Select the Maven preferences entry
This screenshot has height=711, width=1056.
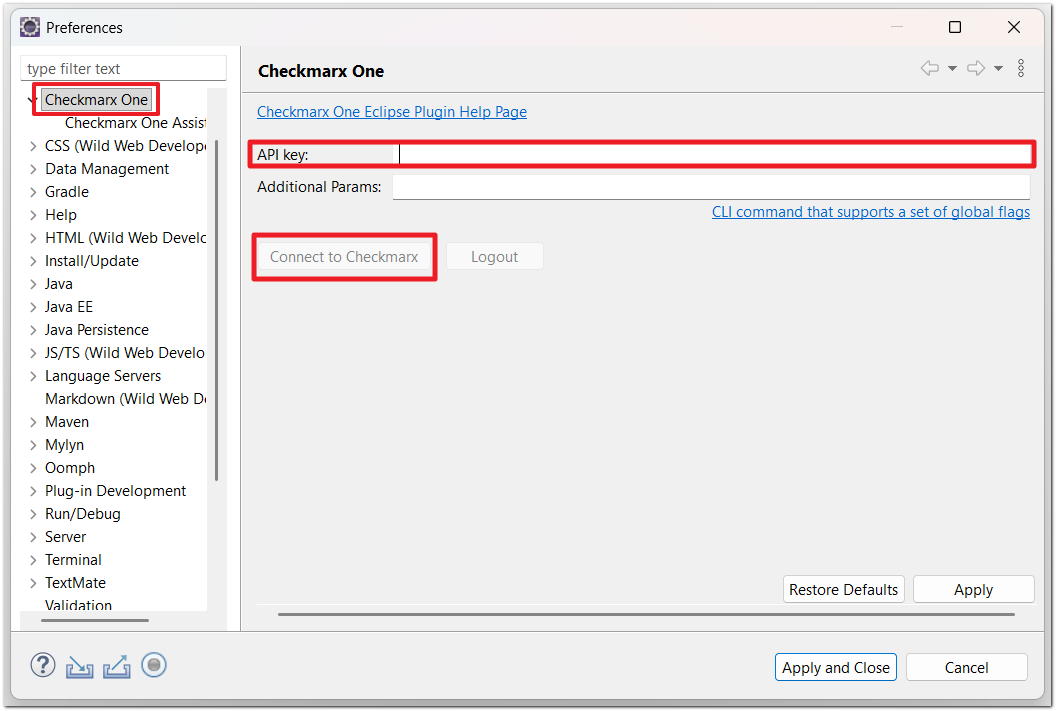click(x=67, y=421)
